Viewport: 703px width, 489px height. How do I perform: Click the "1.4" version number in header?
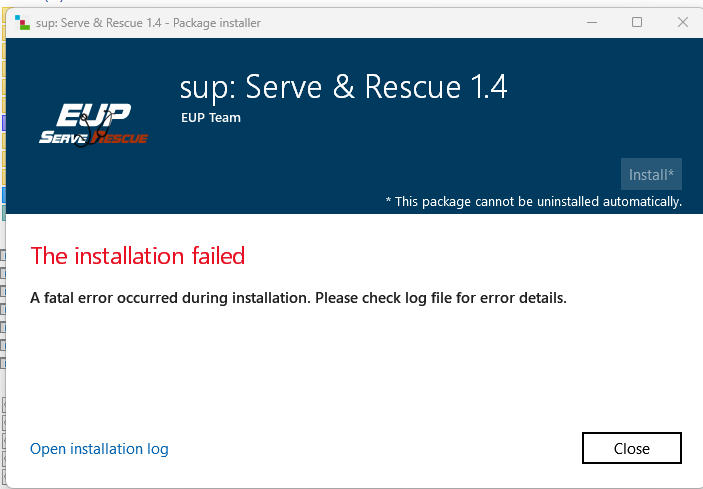click(x=485, y=88)
